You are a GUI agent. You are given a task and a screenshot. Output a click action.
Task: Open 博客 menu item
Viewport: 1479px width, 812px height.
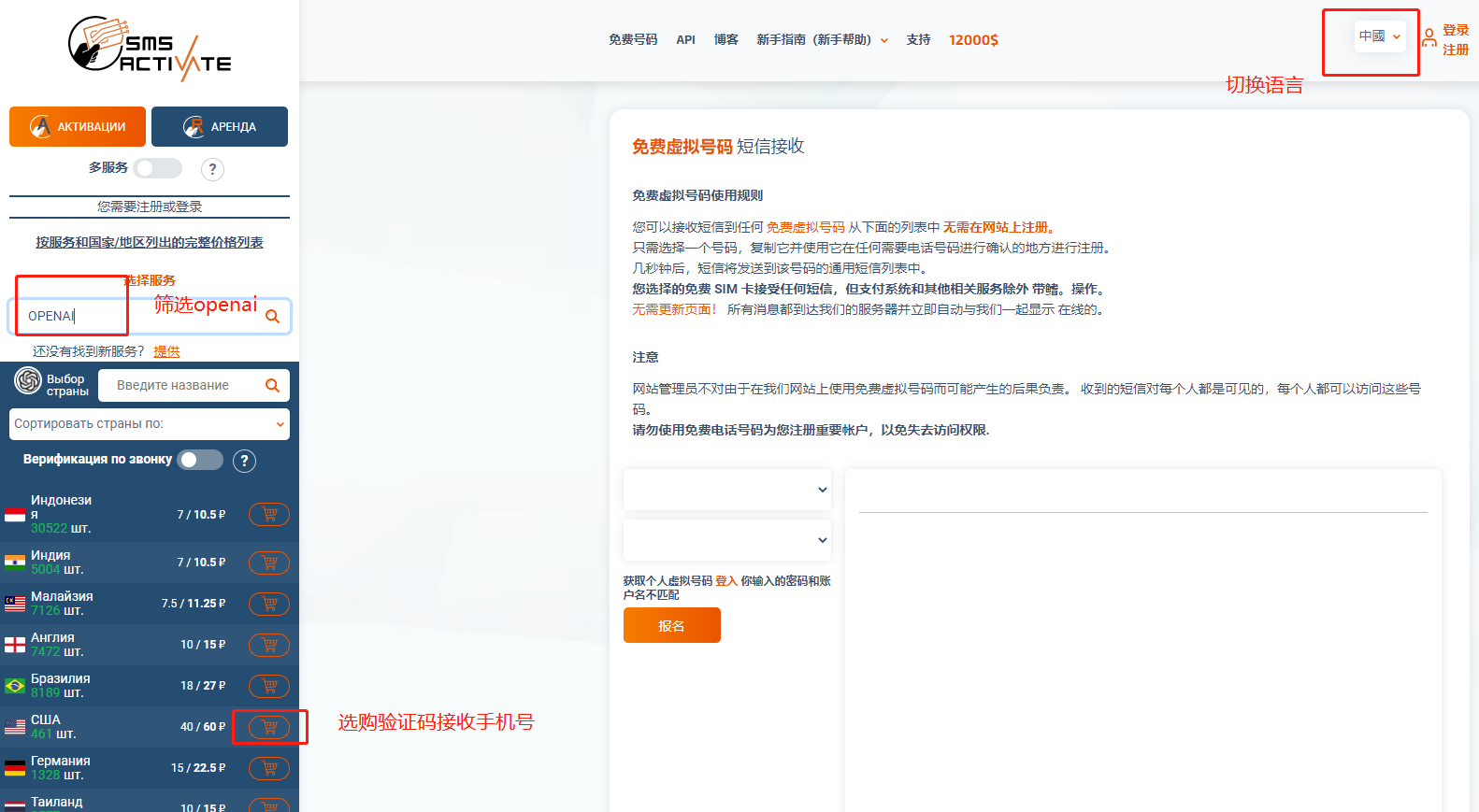[726, 40]
